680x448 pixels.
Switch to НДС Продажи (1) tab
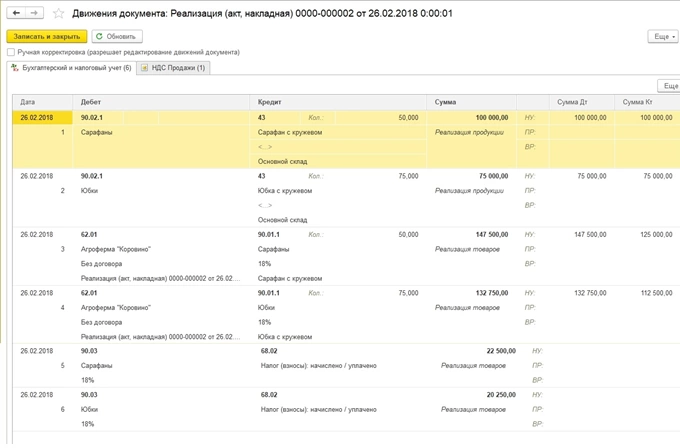173,68
